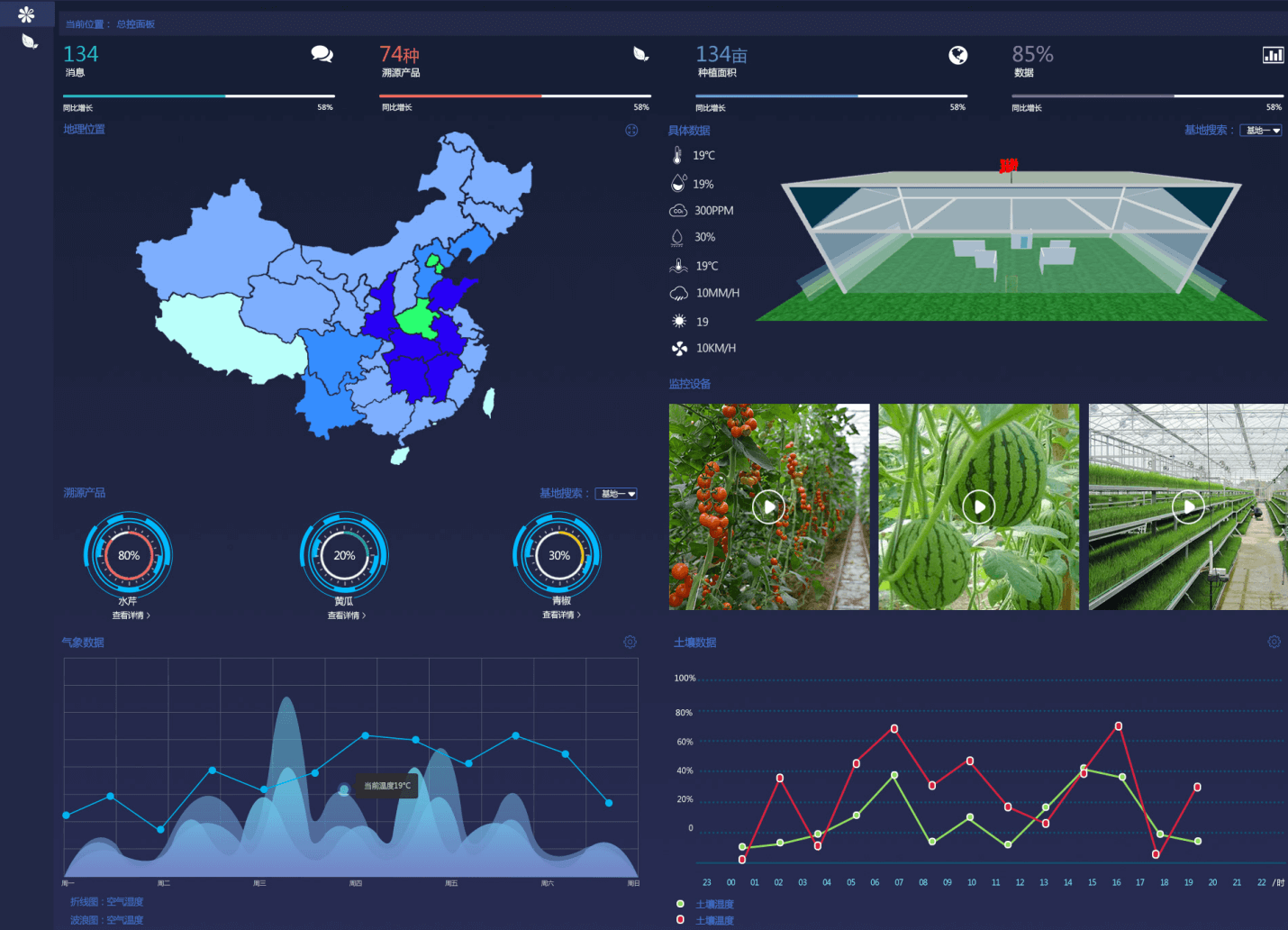Play the seedling racks greenhouse video
The image size is (1288, 930).
pos(1188,506)
